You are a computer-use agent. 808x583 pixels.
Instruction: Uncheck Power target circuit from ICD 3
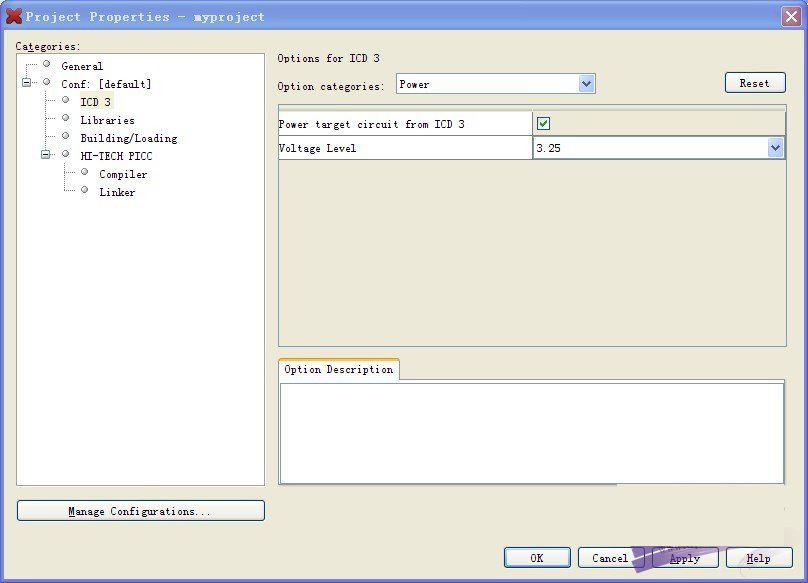pos(543,123)
